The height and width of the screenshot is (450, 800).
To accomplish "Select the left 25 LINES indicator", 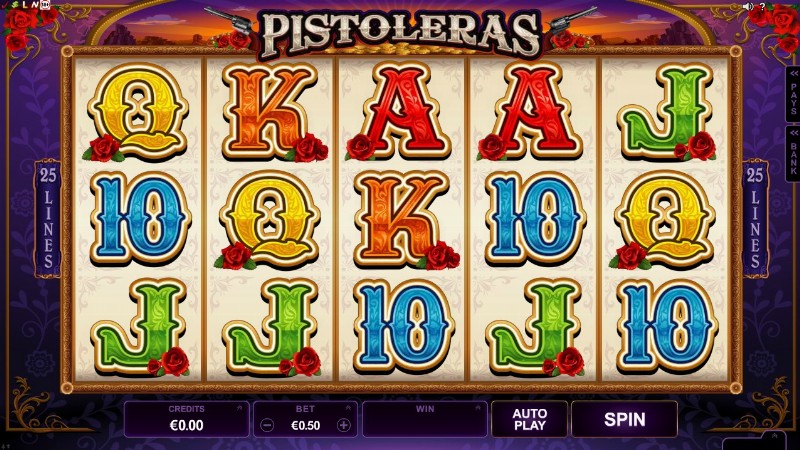I will click(48, 218).
